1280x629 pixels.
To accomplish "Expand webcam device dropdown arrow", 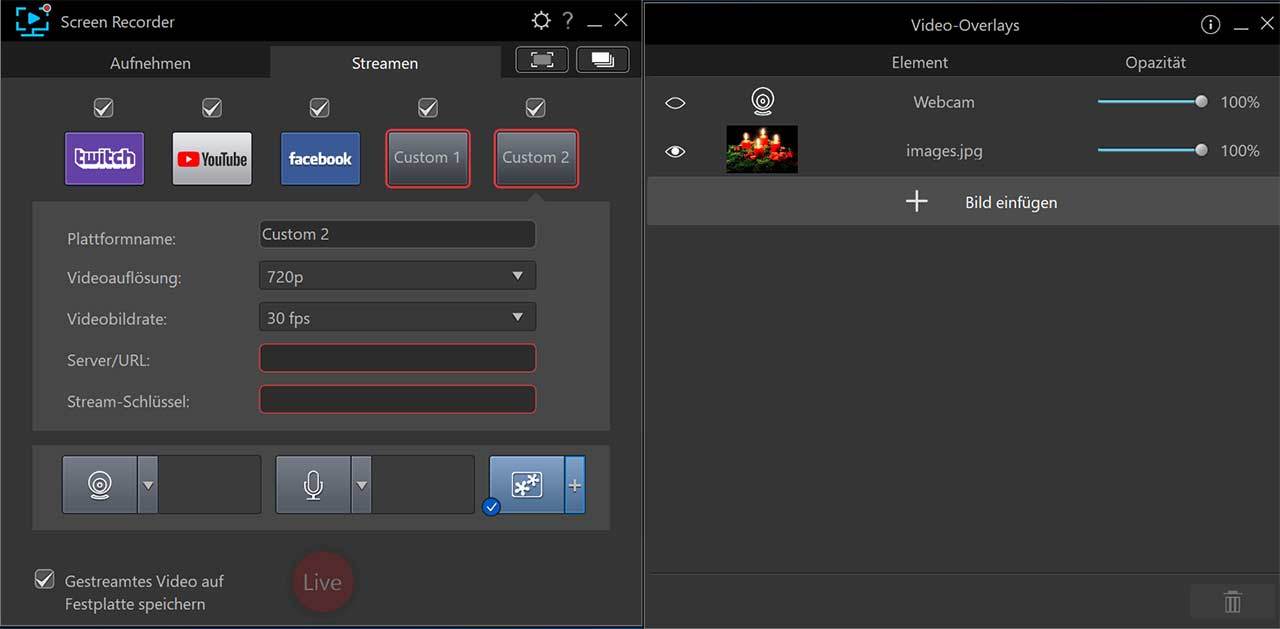I will [148, 485].
